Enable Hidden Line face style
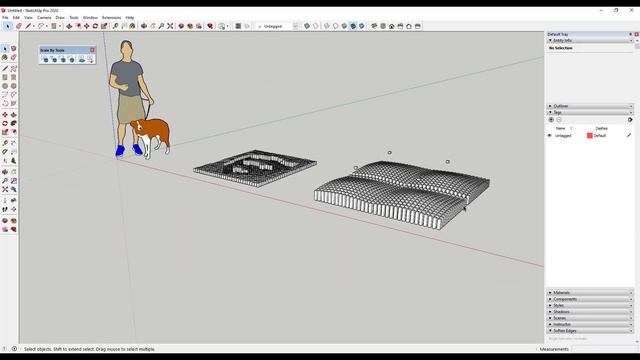640x360 pixels. 336,26
